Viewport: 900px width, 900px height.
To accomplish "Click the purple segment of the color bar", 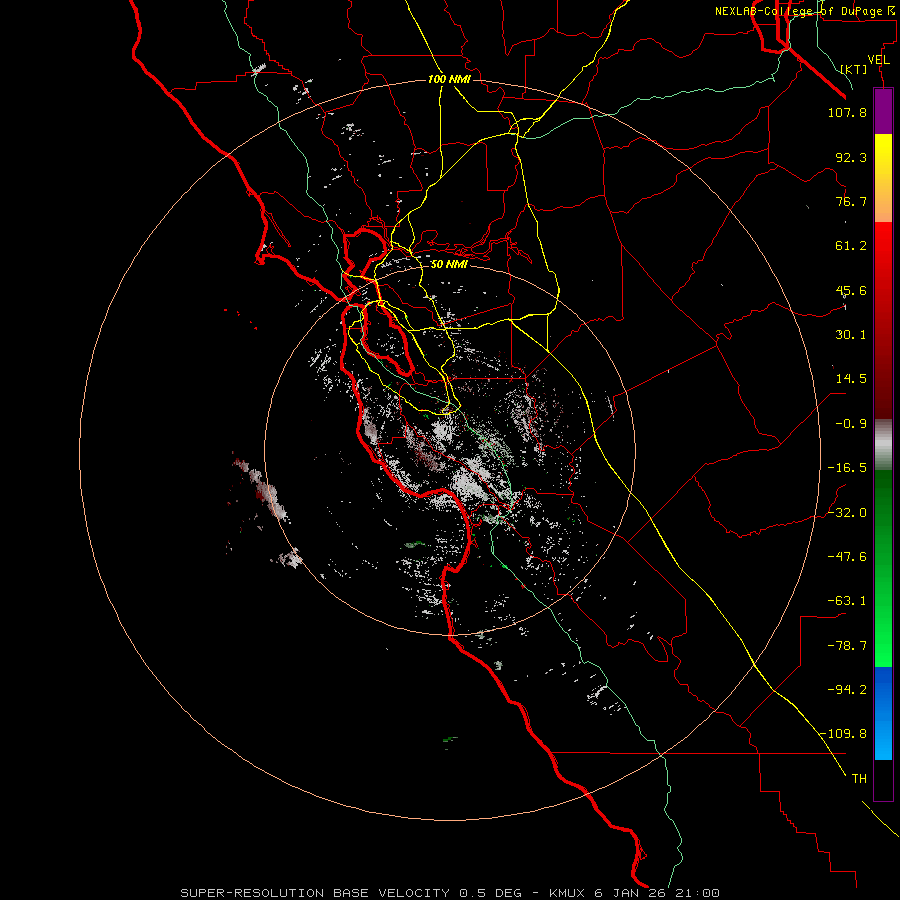I will 883,111.
